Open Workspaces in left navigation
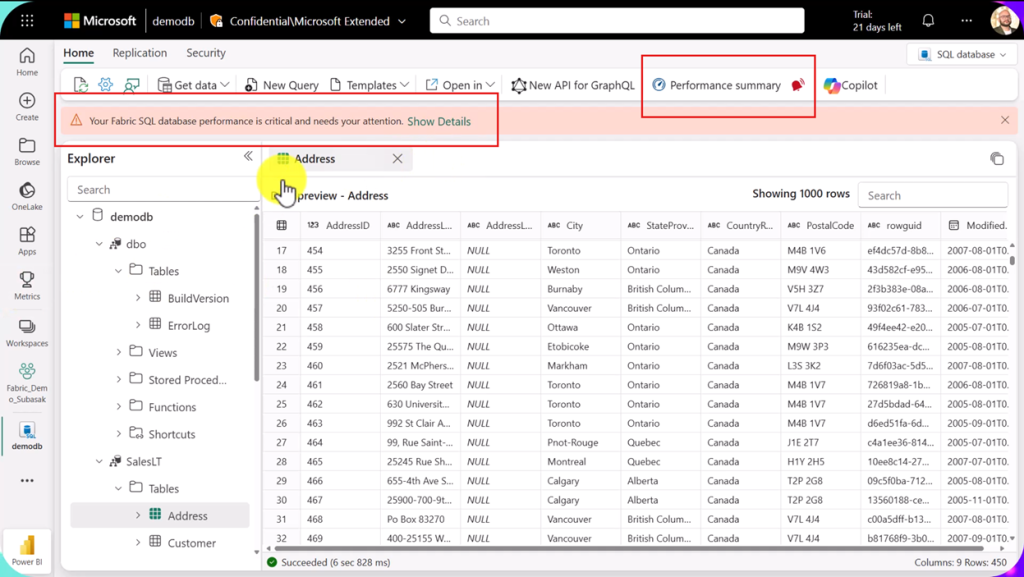This screenshot has height=577, width=1024. (x=27, y=333)
